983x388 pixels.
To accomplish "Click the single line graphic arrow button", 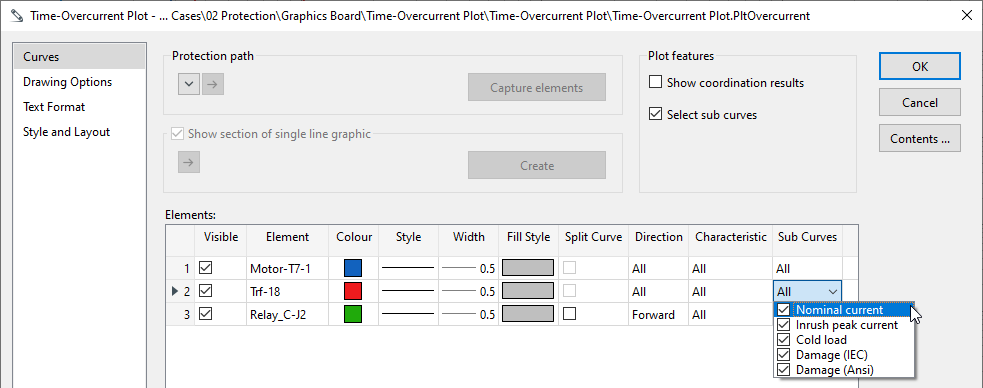I will [x=189, y=162].
